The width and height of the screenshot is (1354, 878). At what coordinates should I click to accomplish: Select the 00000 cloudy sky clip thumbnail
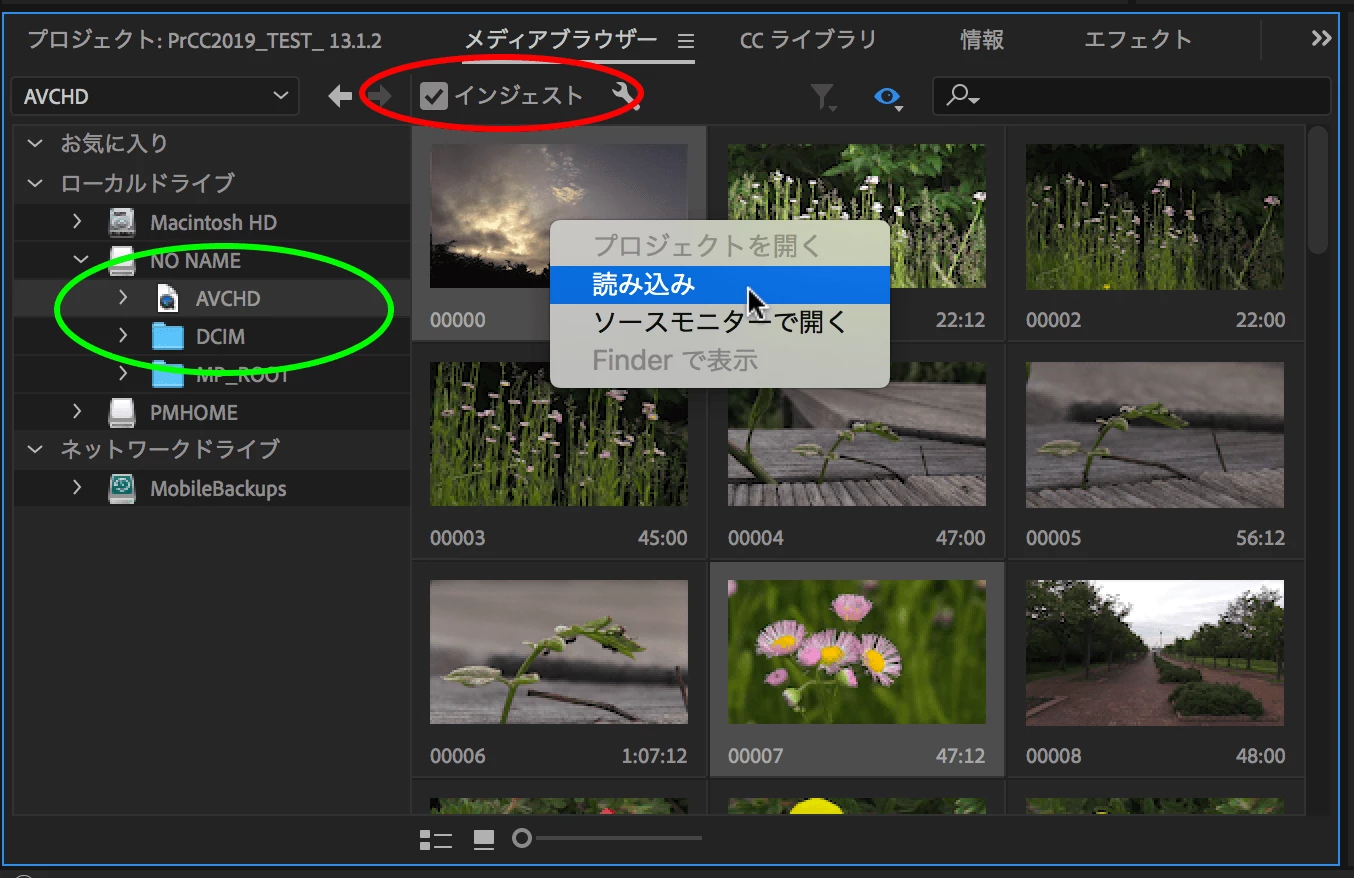[559, 216]
